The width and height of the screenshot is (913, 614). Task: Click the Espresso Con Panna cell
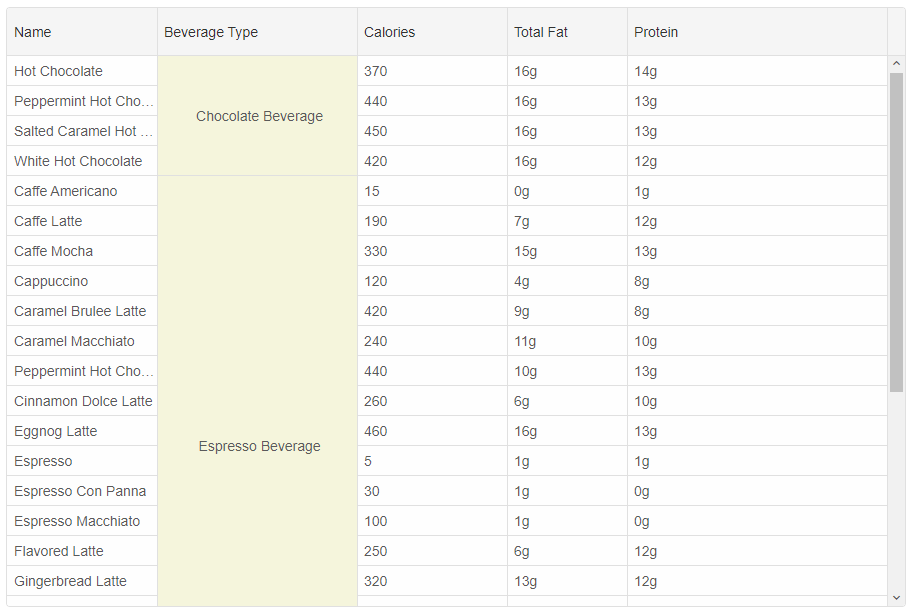(82, 491)
